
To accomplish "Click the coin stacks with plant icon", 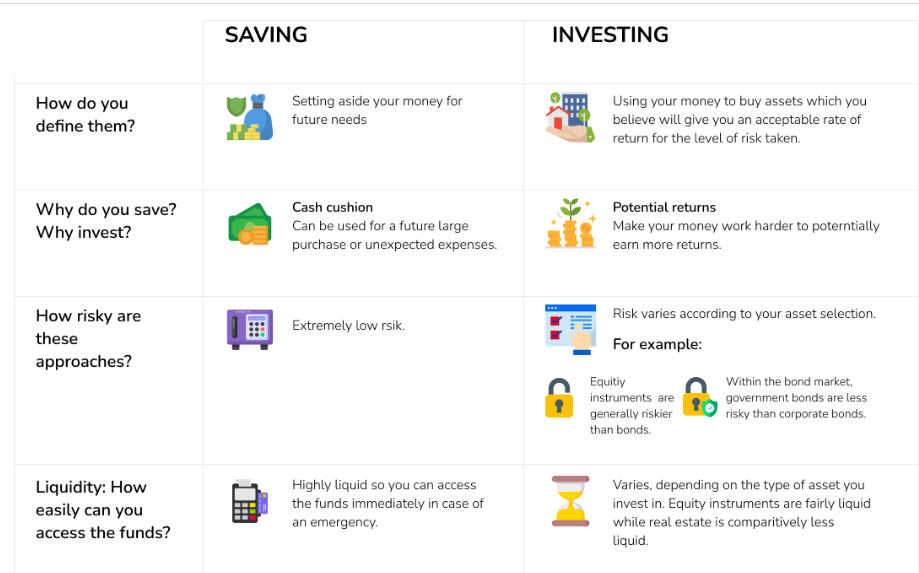I will pos(571,223).
